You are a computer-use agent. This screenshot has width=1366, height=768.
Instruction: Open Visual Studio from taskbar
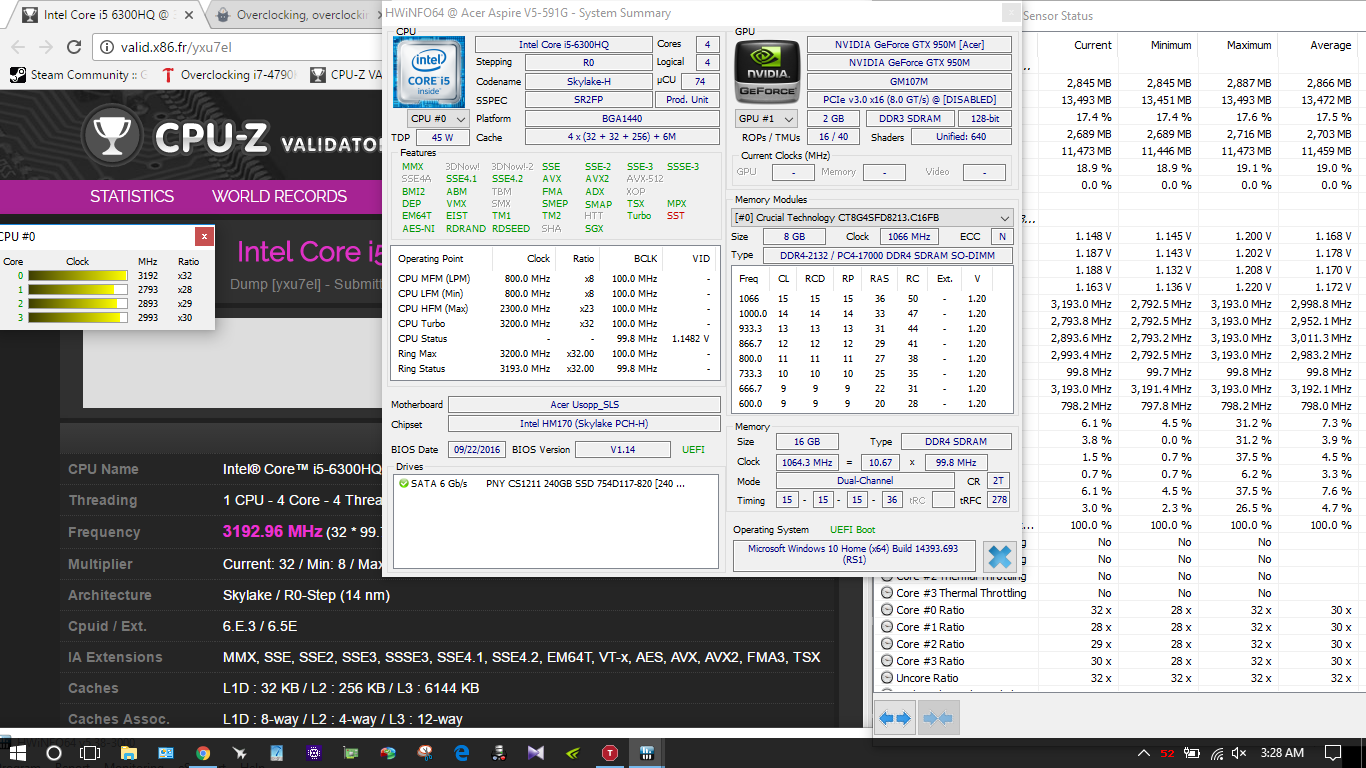(536, 752)
